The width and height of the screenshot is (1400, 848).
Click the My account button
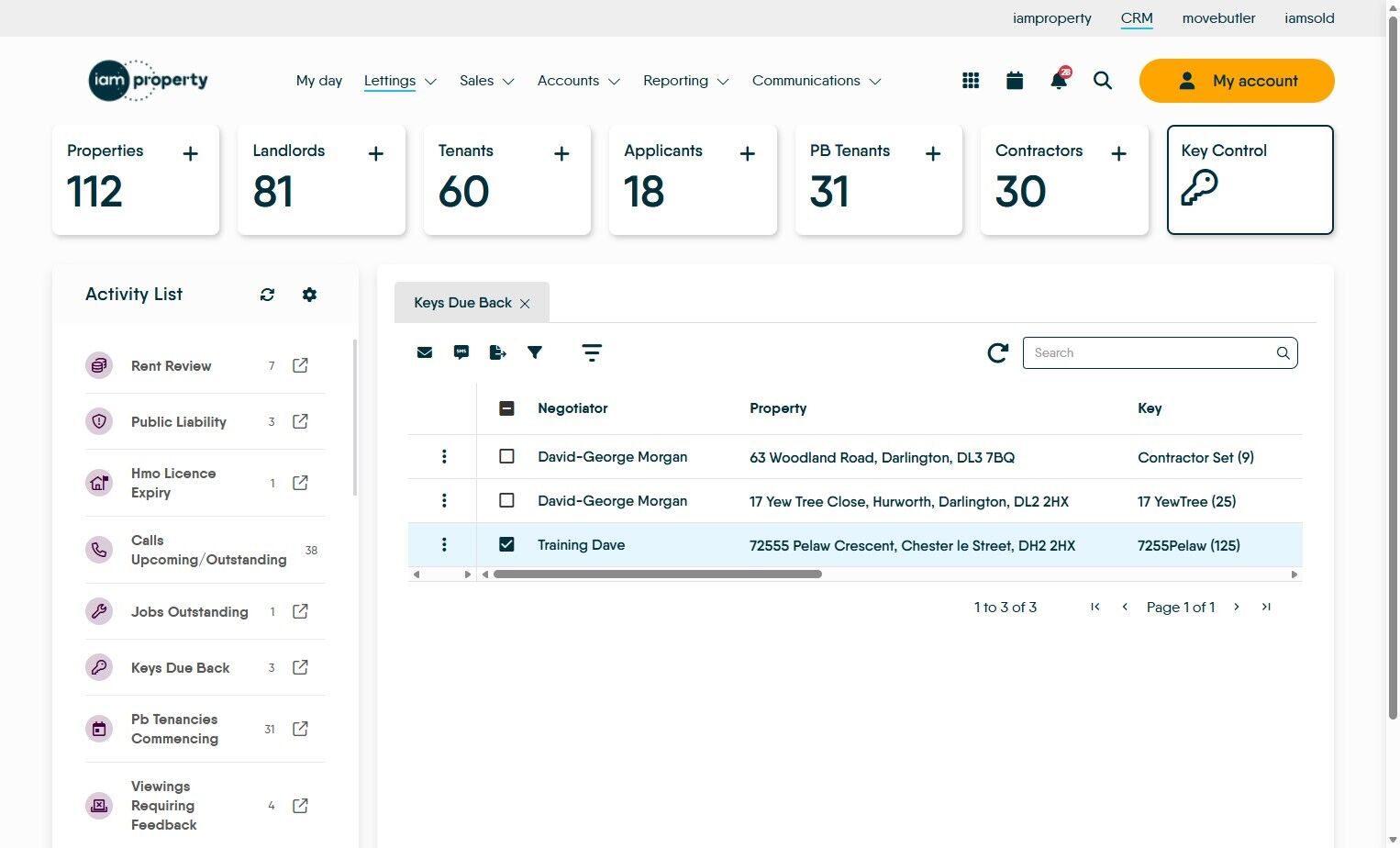coord(1236,81)
